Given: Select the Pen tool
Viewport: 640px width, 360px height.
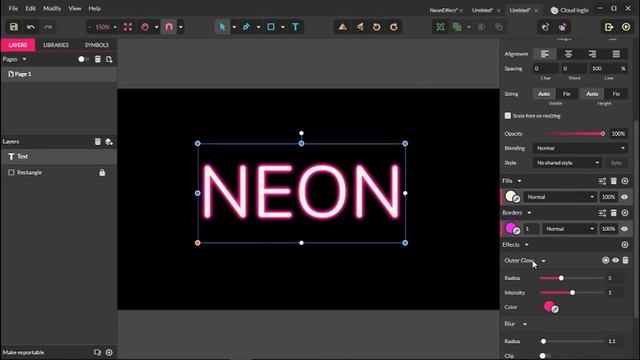Looking at the screenshot, I should tap(246, 27).
